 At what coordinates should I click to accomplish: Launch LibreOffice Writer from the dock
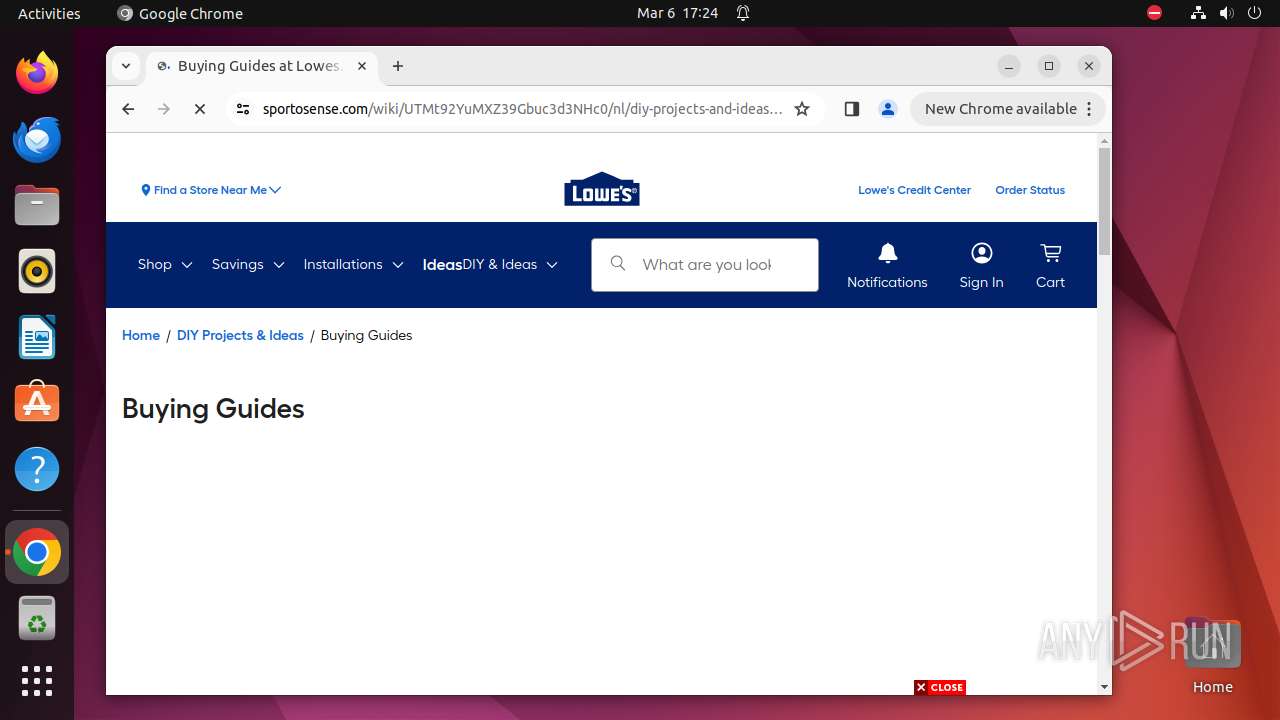click(x=37, y=337)
